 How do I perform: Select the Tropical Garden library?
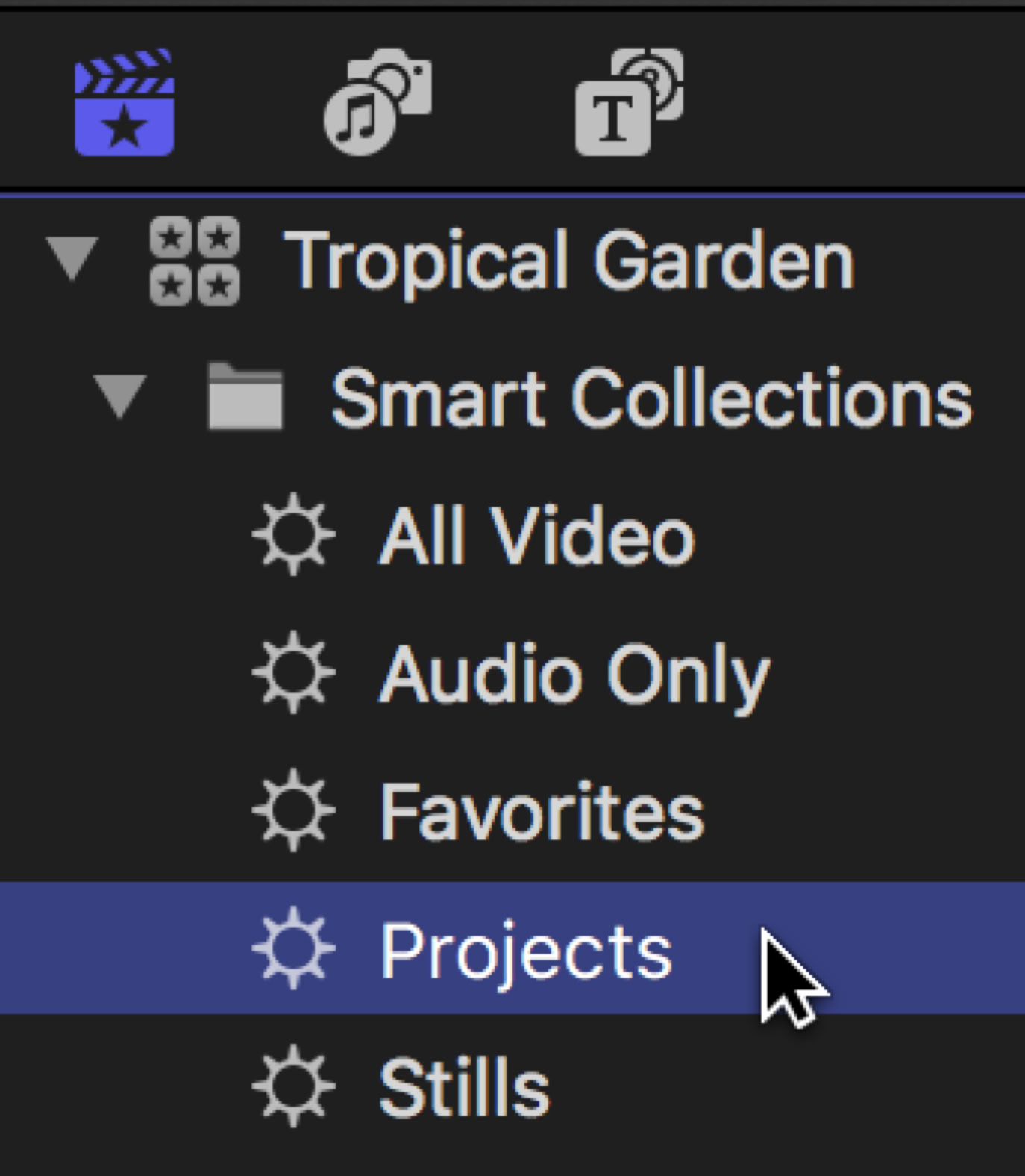coord(568,260)
